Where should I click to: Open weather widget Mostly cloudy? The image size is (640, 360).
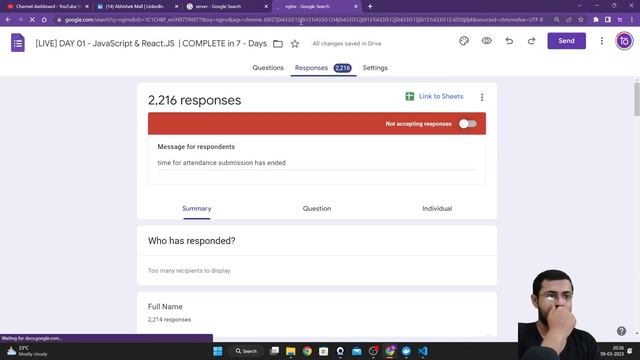27,351
